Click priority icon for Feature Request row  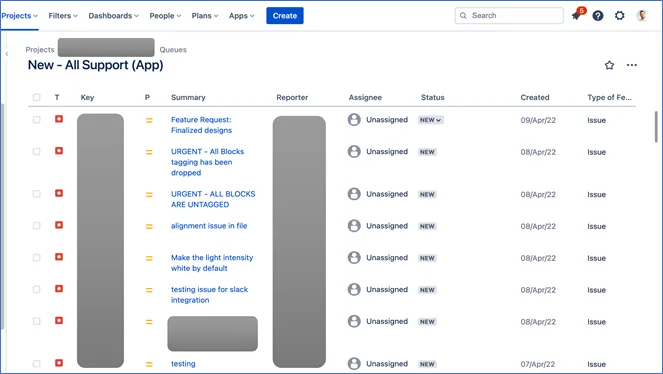149,120
